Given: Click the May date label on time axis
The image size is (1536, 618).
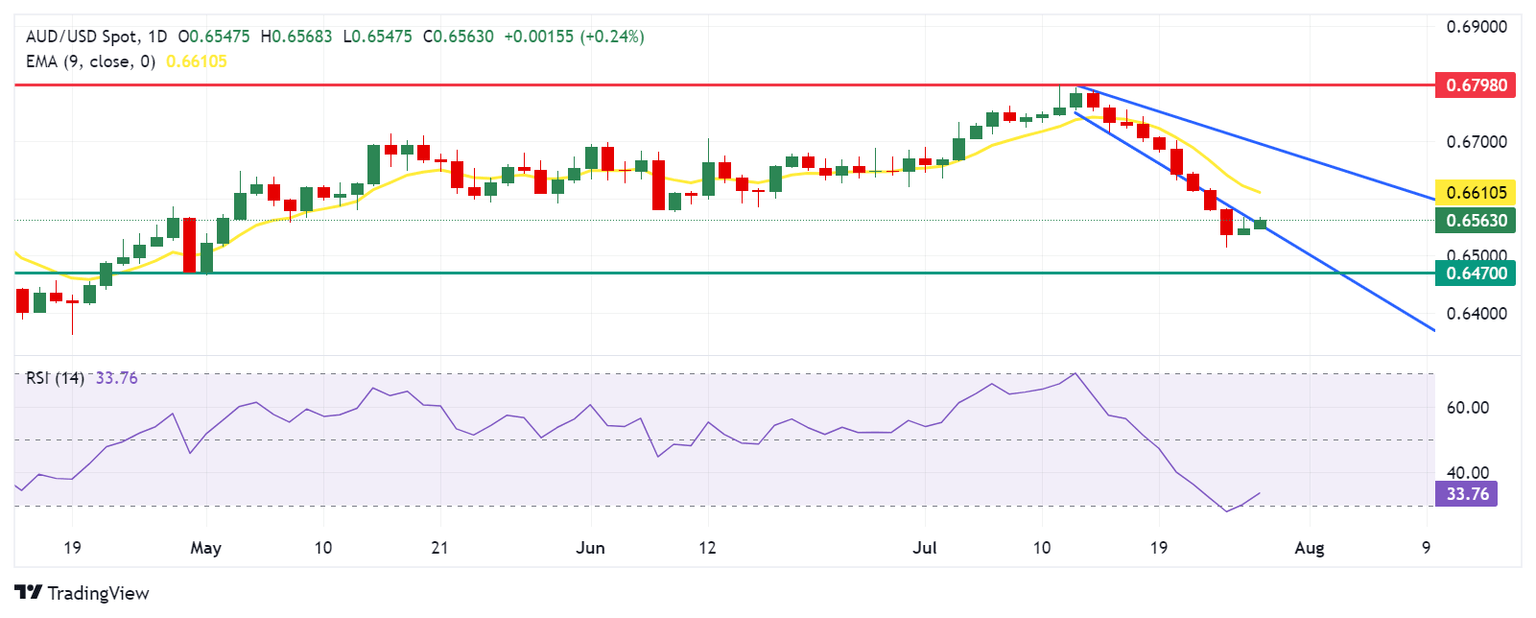Looking at the screenshot, I should coord(204,548).
